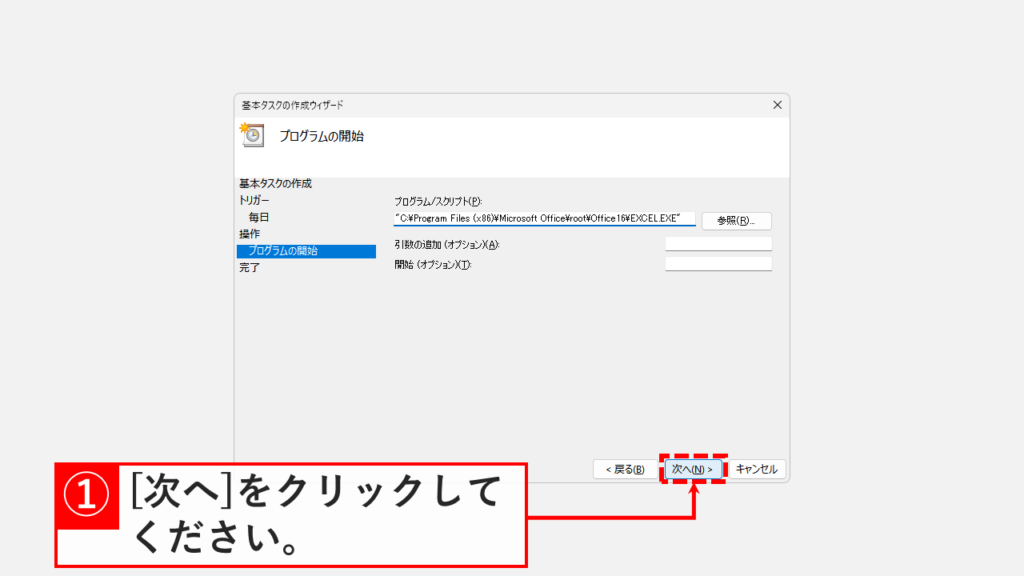Select the 操作 step in sidebar

249,234
